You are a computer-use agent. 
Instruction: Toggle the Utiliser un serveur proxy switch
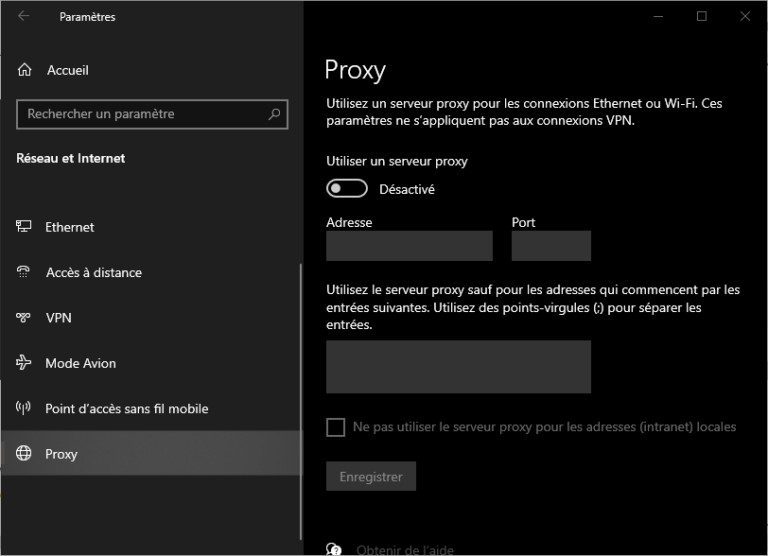(347, 189)
